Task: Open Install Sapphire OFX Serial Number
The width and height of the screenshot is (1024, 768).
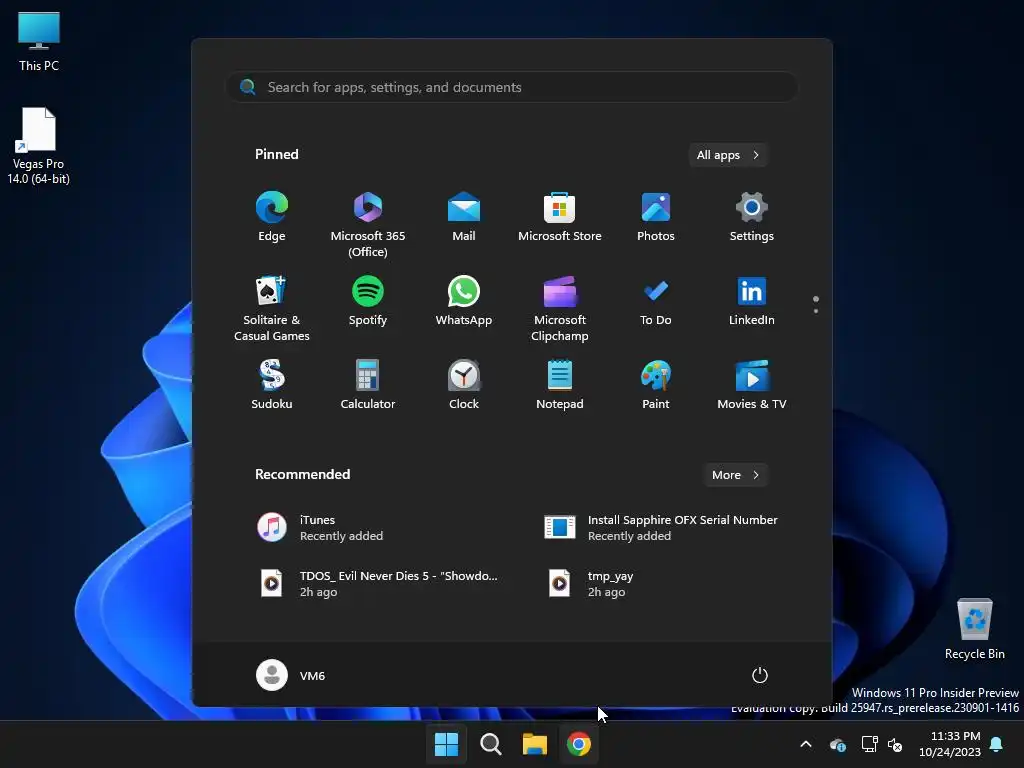Action: (662, 528)
